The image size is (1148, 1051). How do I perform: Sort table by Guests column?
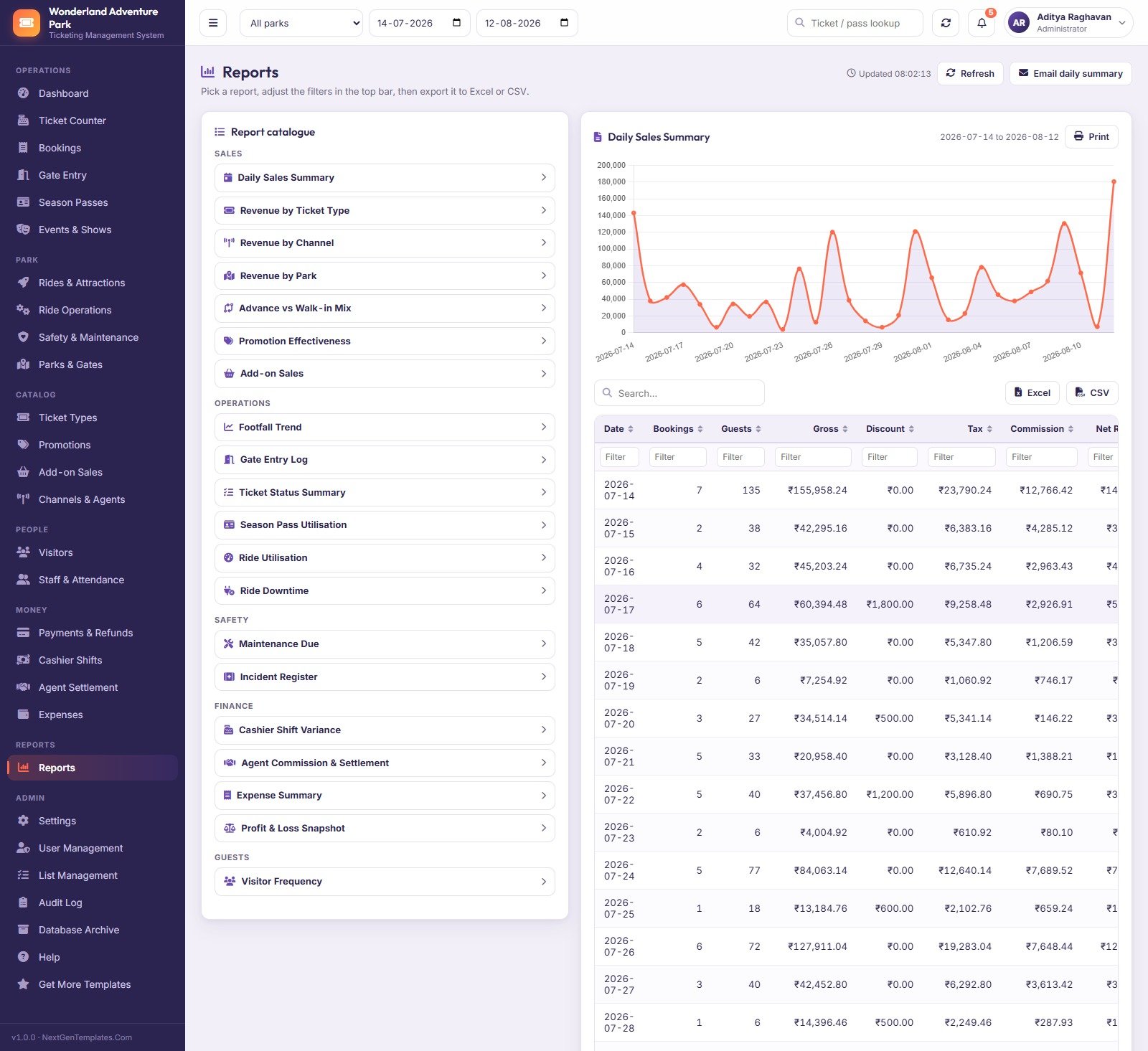coord(740,429)
